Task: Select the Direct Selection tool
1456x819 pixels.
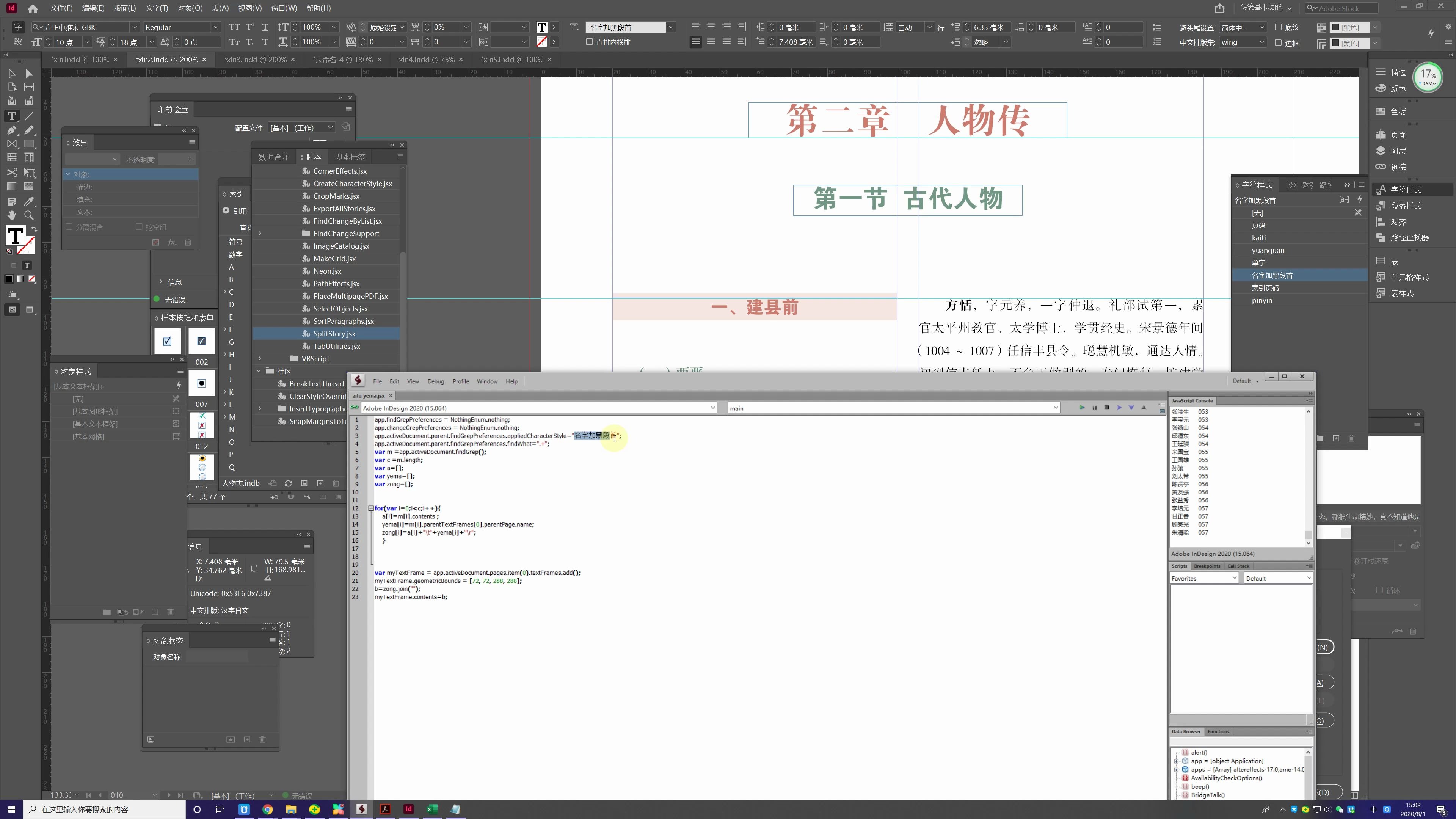Action: (30, 74)
